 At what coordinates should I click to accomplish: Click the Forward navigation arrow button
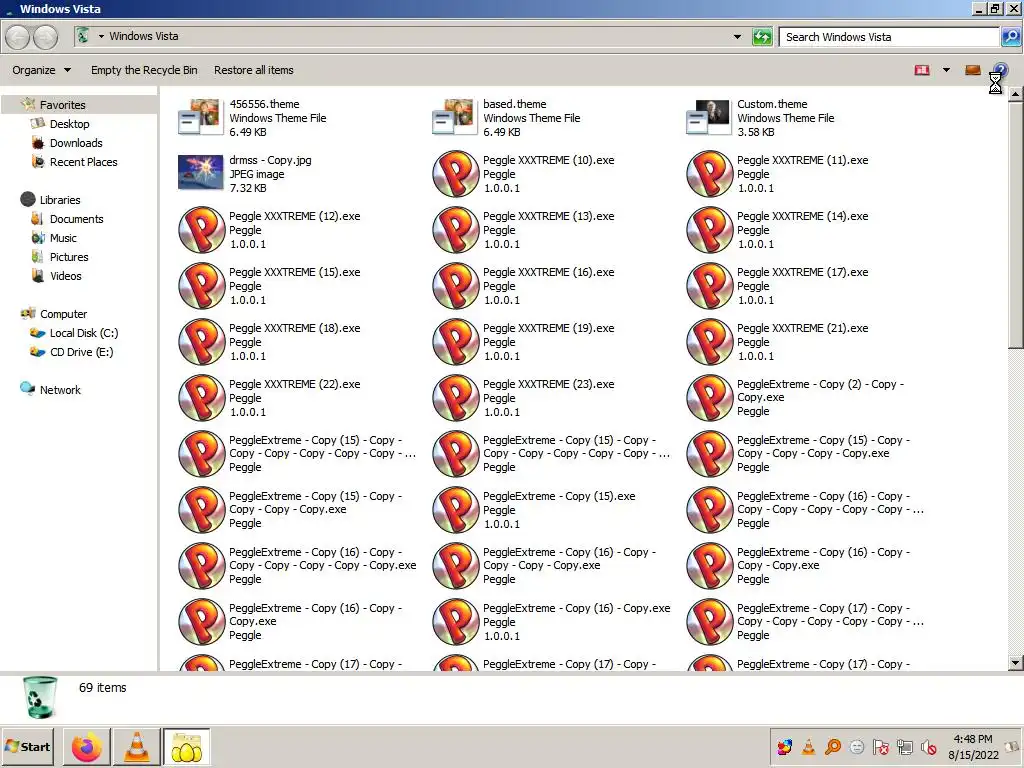(x=45, y=37)
